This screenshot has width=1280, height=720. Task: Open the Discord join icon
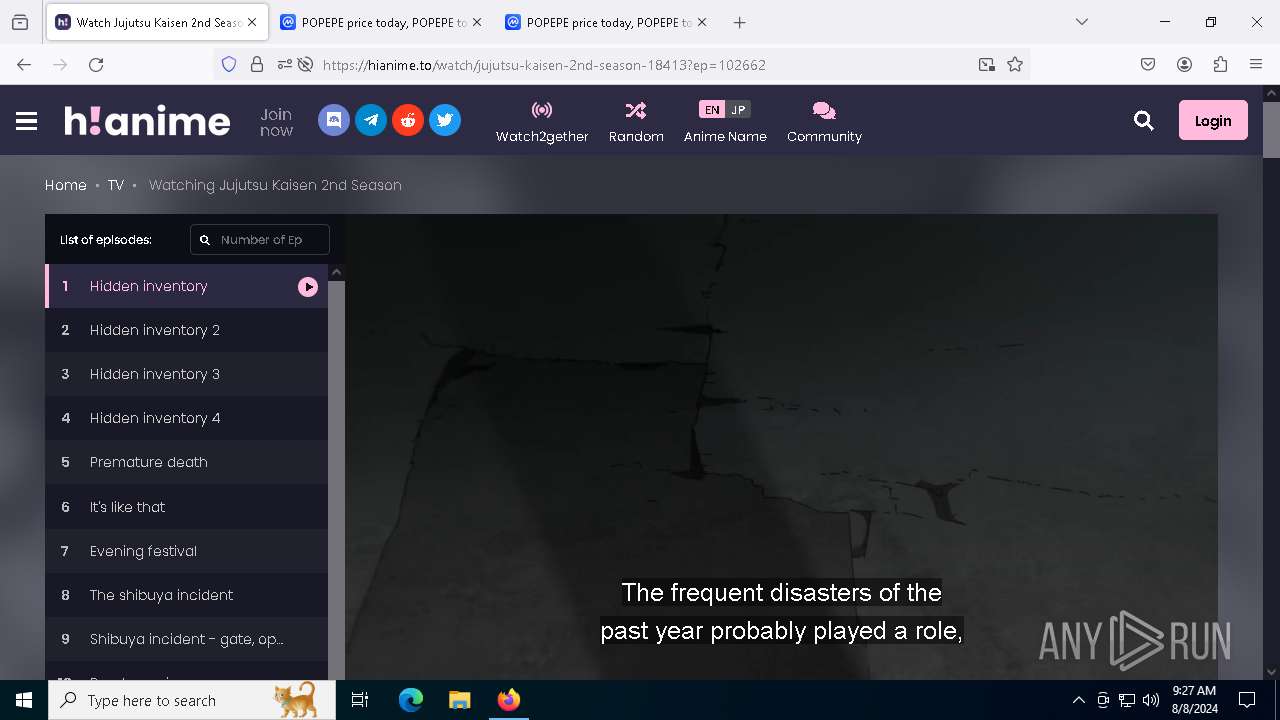tap(334, 120)
